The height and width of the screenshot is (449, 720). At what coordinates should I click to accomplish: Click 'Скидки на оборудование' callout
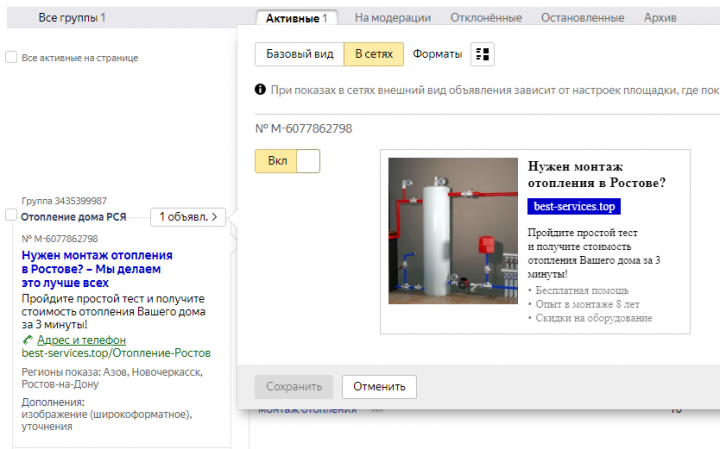click(593, 318)
